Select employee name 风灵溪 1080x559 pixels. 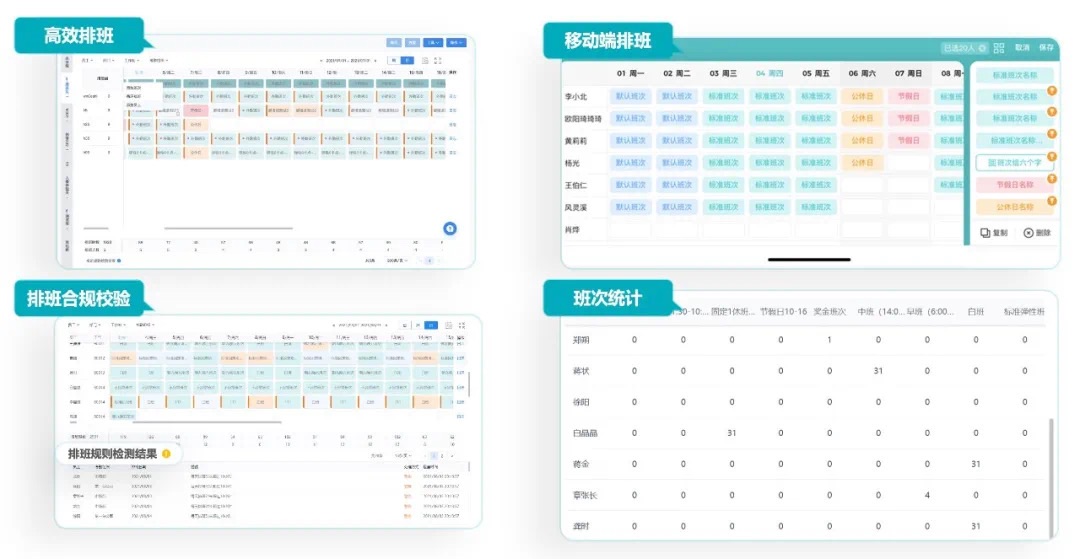point(576,207)
